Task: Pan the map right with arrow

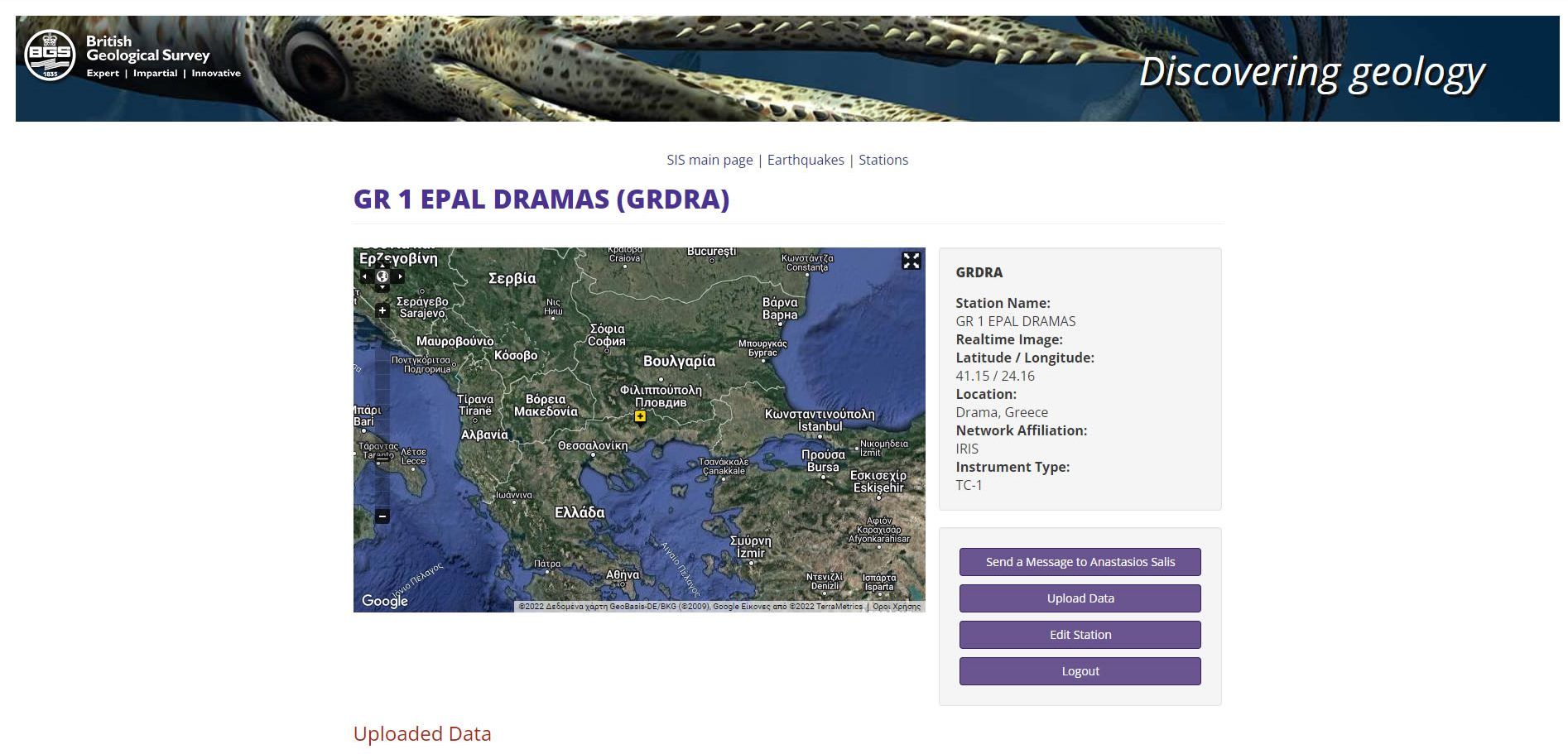Action: (400, 276)
